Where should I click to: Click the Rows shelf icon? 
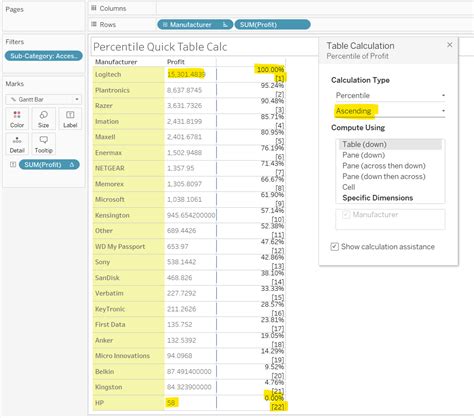94,24
